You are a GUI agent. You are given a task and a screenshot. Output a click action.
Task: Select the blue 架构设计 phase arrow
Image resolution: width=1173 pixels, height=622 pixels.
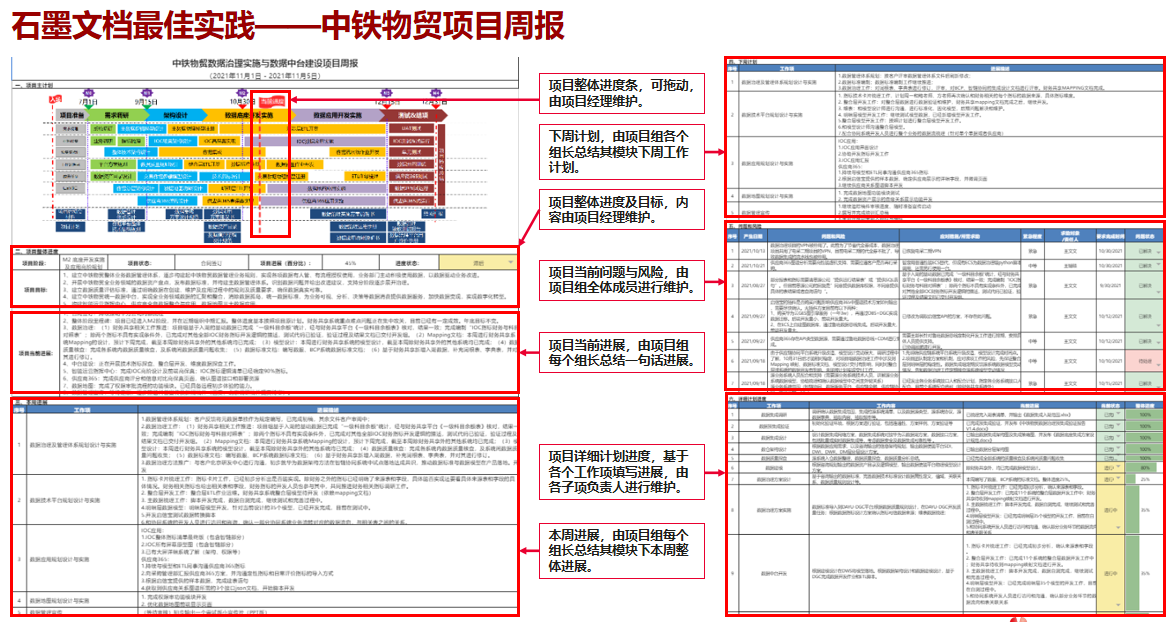176,115
